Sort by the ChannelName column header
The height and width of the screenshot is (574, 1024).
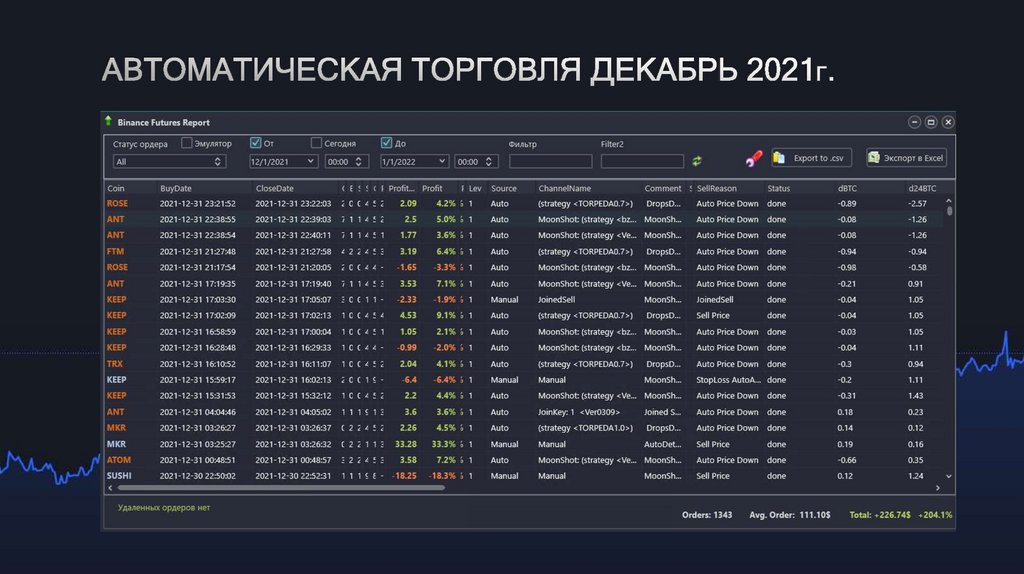click(x=564, y=188)
